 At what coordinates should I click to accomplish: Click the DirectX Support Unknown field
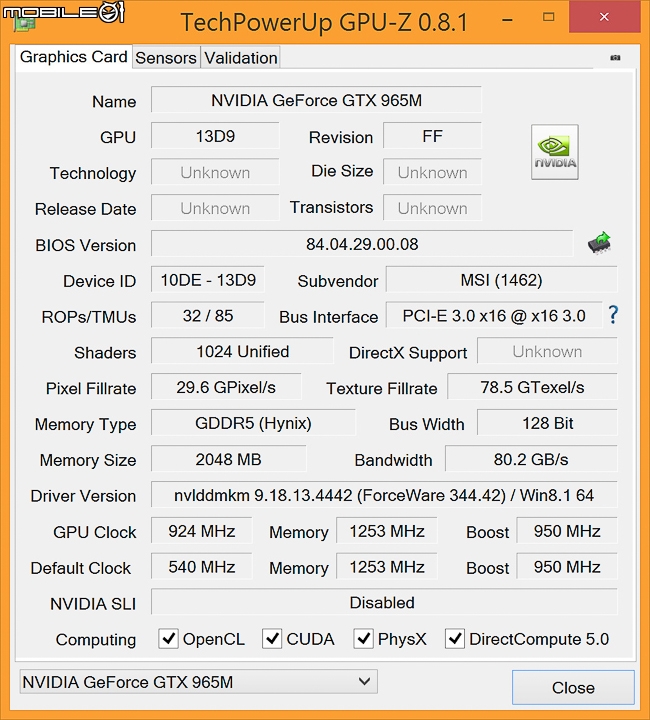(547, 351)
